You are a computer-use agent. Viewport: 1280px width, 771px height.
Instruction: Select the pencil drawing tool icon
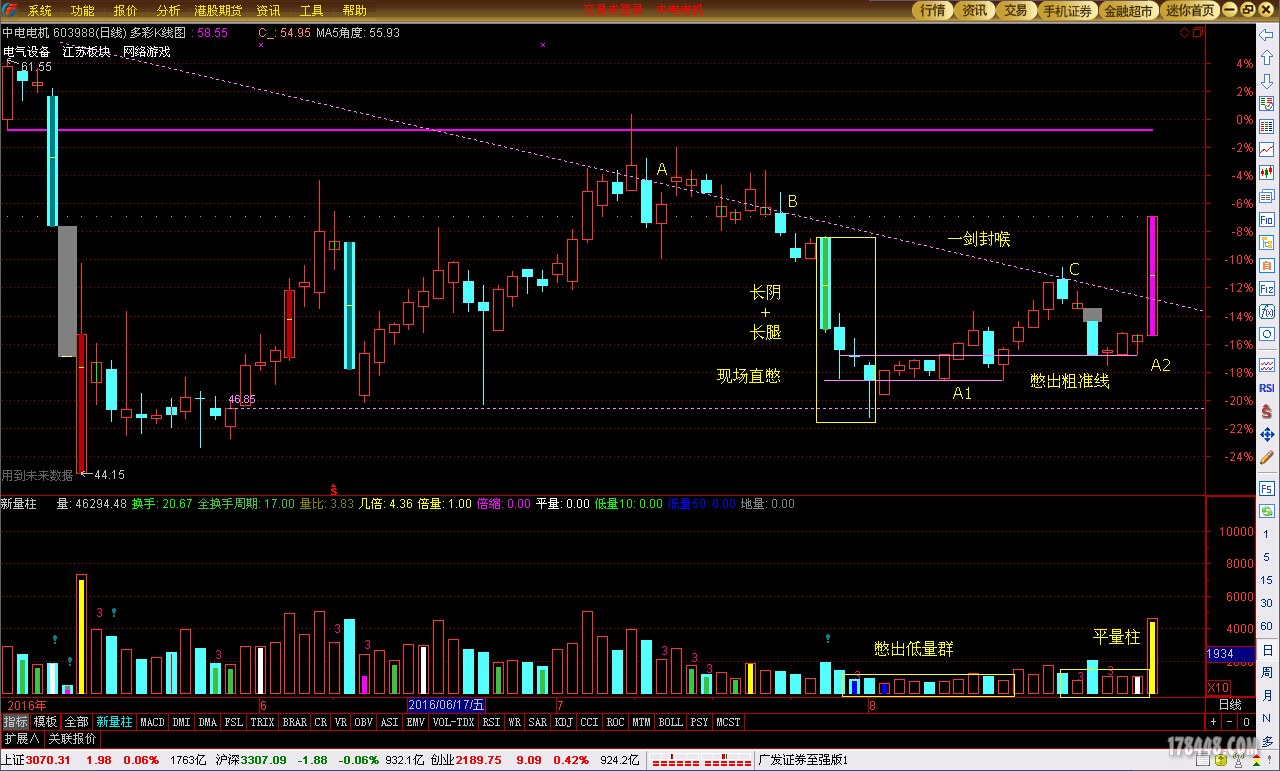coord(1267,457)
